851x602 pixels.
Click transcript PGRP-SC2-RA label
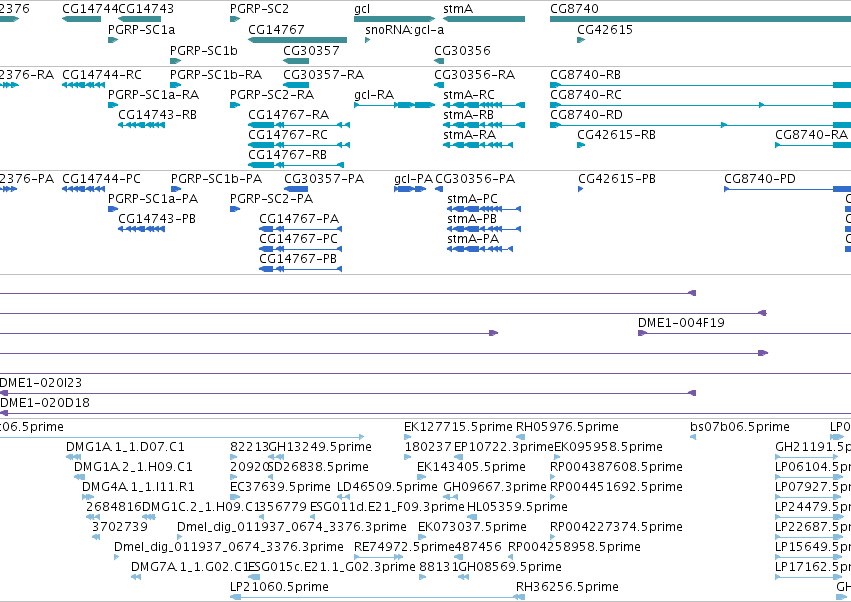(x=272, y=94)
